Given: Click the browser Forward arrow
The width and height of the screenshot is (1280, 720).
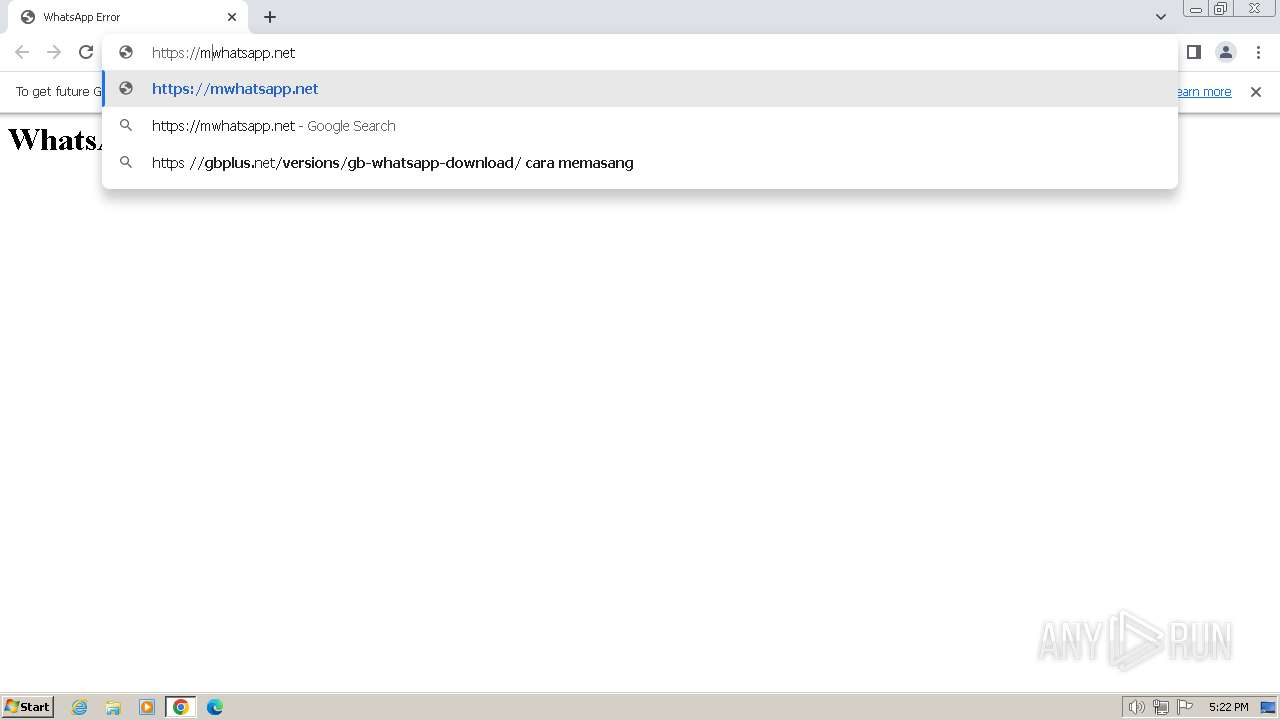Looking at the screenshot, I should point(54,52).
